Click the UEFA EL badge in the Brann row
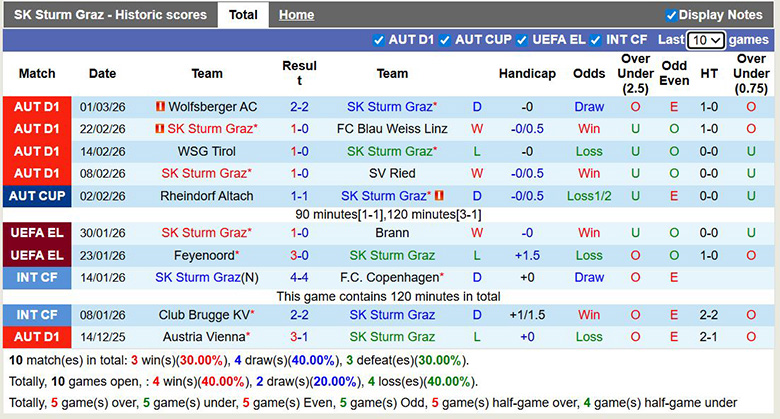The height and width of the screenshot is (419, 780). pyautogui.click(x=37, y=233)
